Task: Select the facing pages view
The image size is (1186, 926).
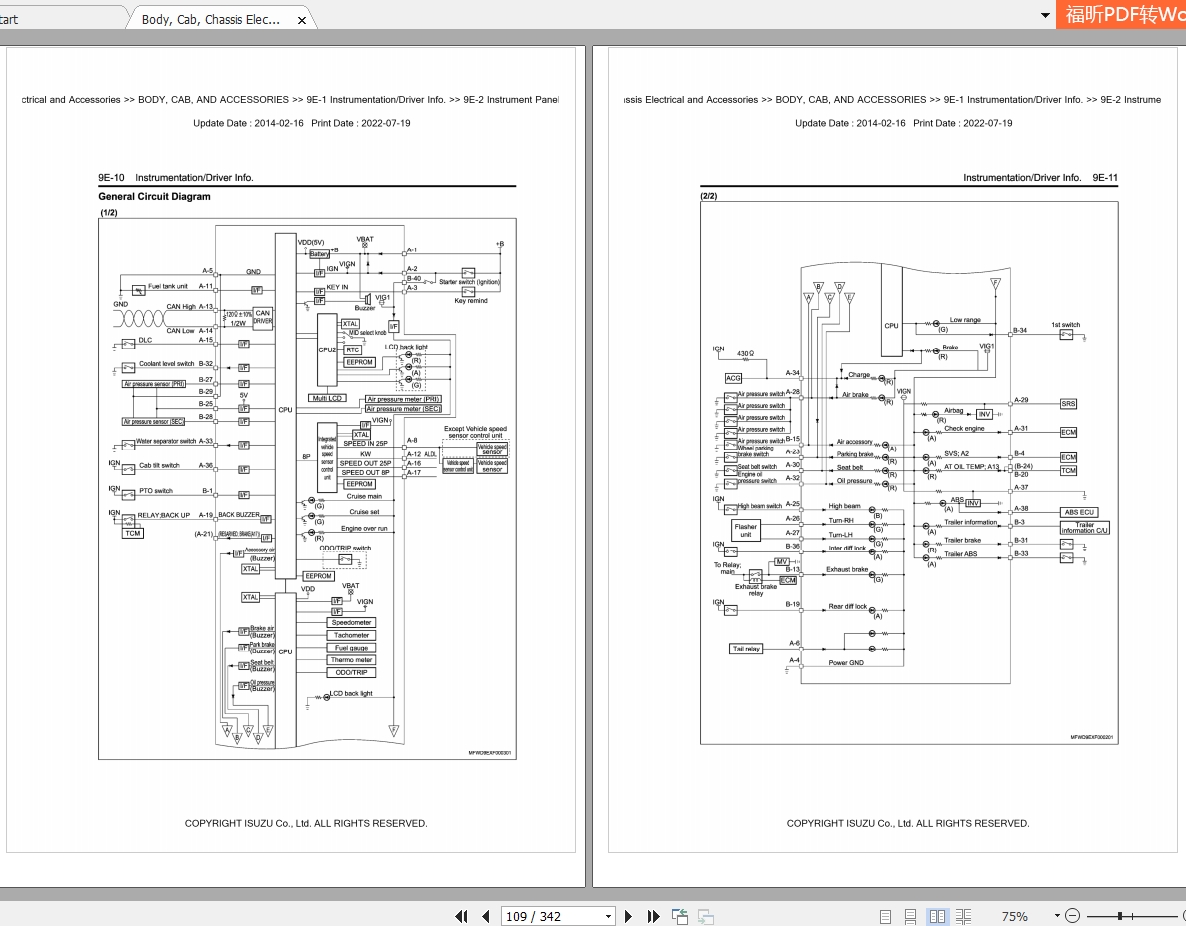Action: 937,916
